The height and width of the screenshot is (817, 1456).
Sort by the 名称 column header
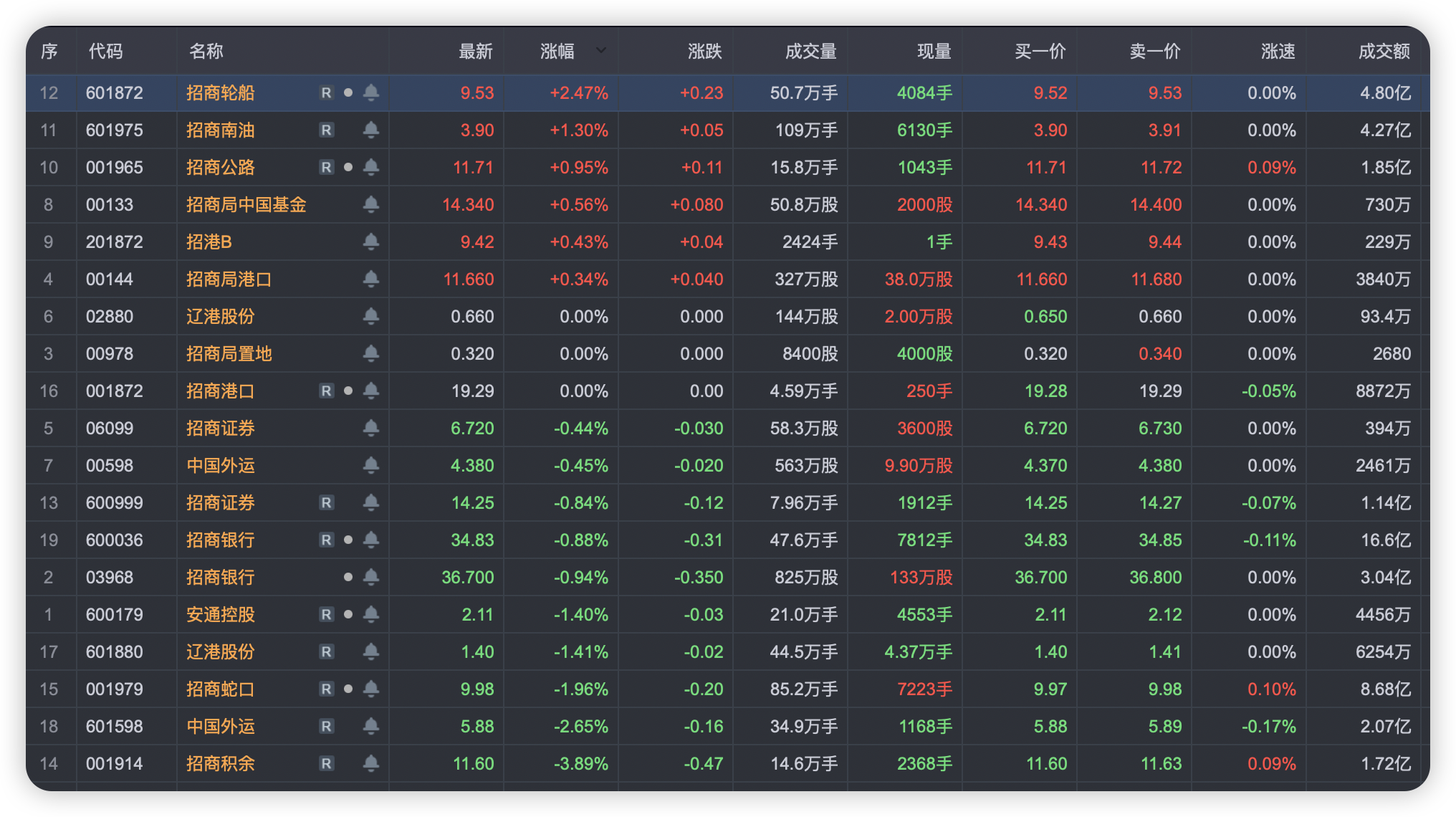[x=206, y=51]
